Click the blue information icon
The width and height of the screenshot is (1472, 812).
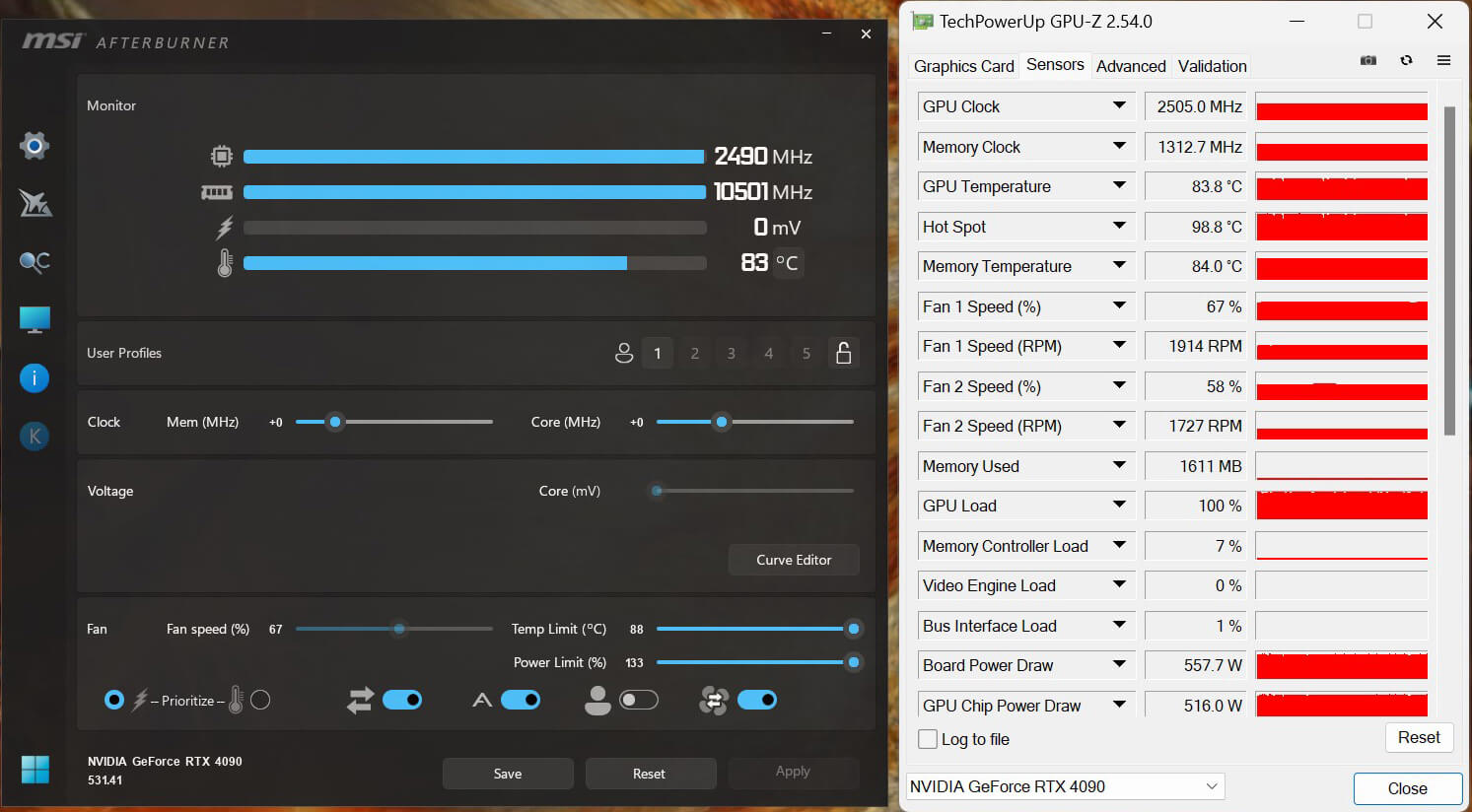[x=35, y=378]
